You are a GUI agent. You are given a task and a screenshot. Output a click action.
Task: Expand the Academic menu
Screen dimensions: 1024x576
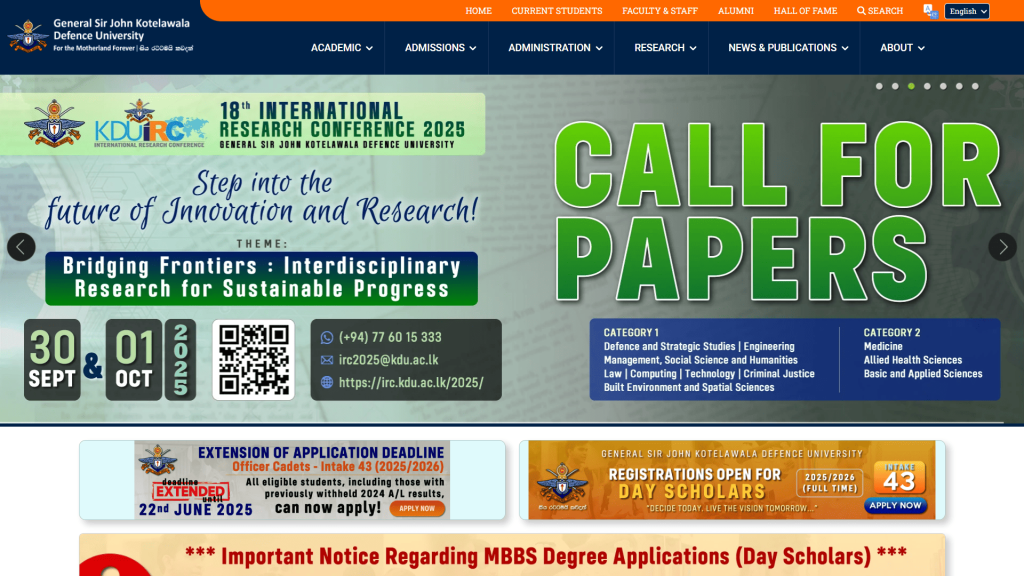(x=341, y=48)
